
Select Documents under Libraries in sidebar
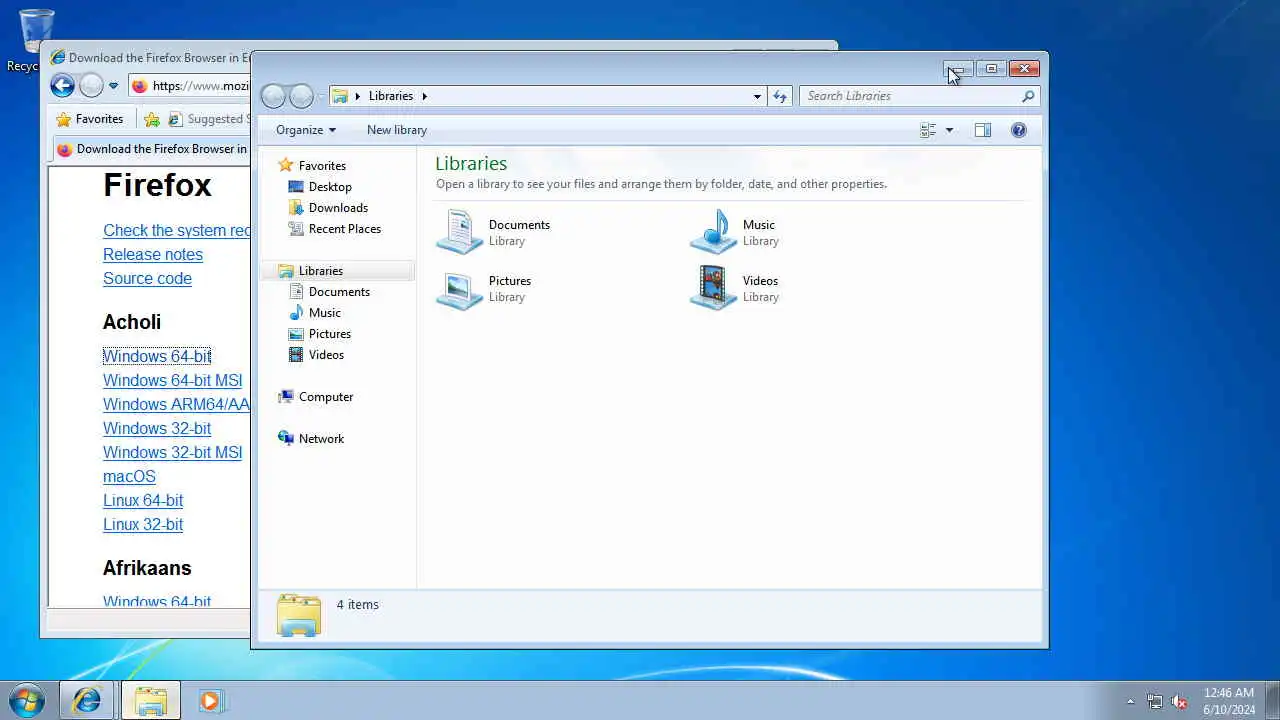tap(339, 292)
